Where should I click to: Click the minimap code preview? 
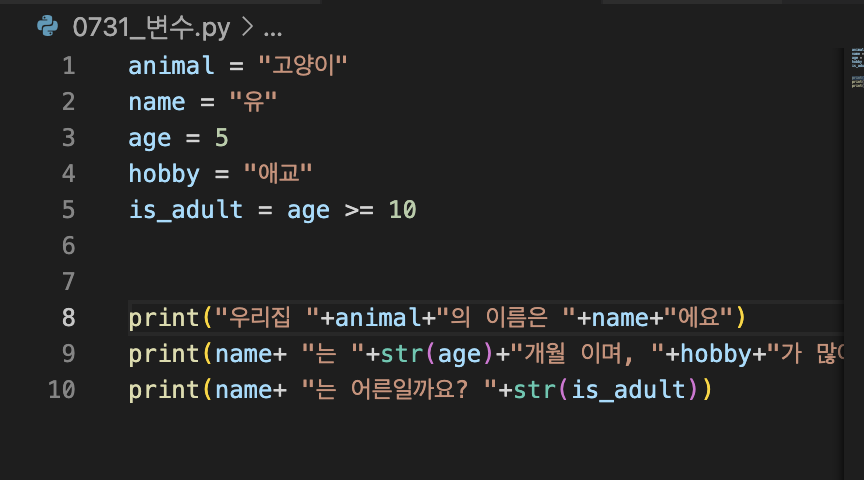[857, 68]
